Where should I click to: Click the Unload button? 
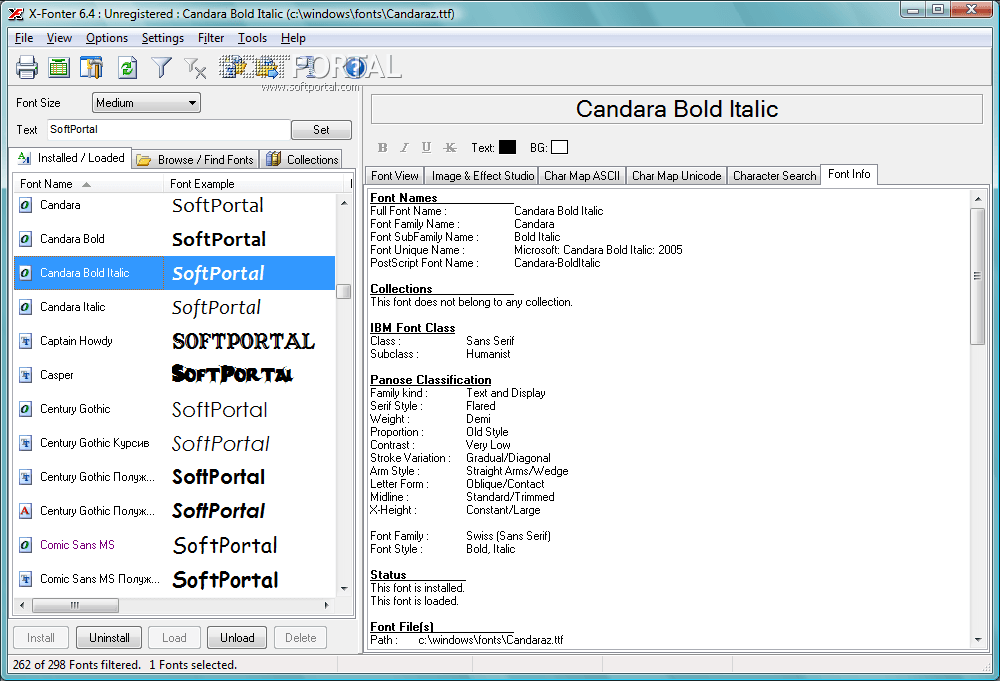(237, 638)
